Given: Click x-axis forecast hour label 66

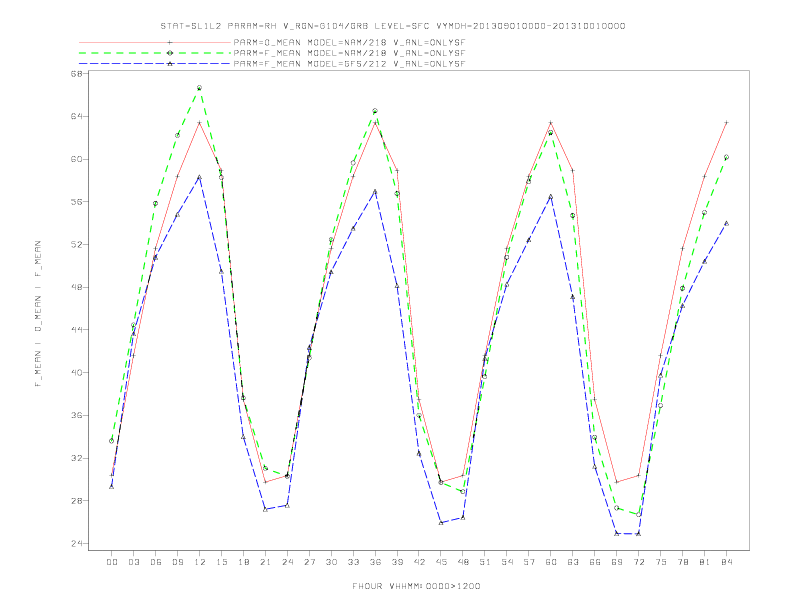Looking at the screenshot, I should [595, 562].
